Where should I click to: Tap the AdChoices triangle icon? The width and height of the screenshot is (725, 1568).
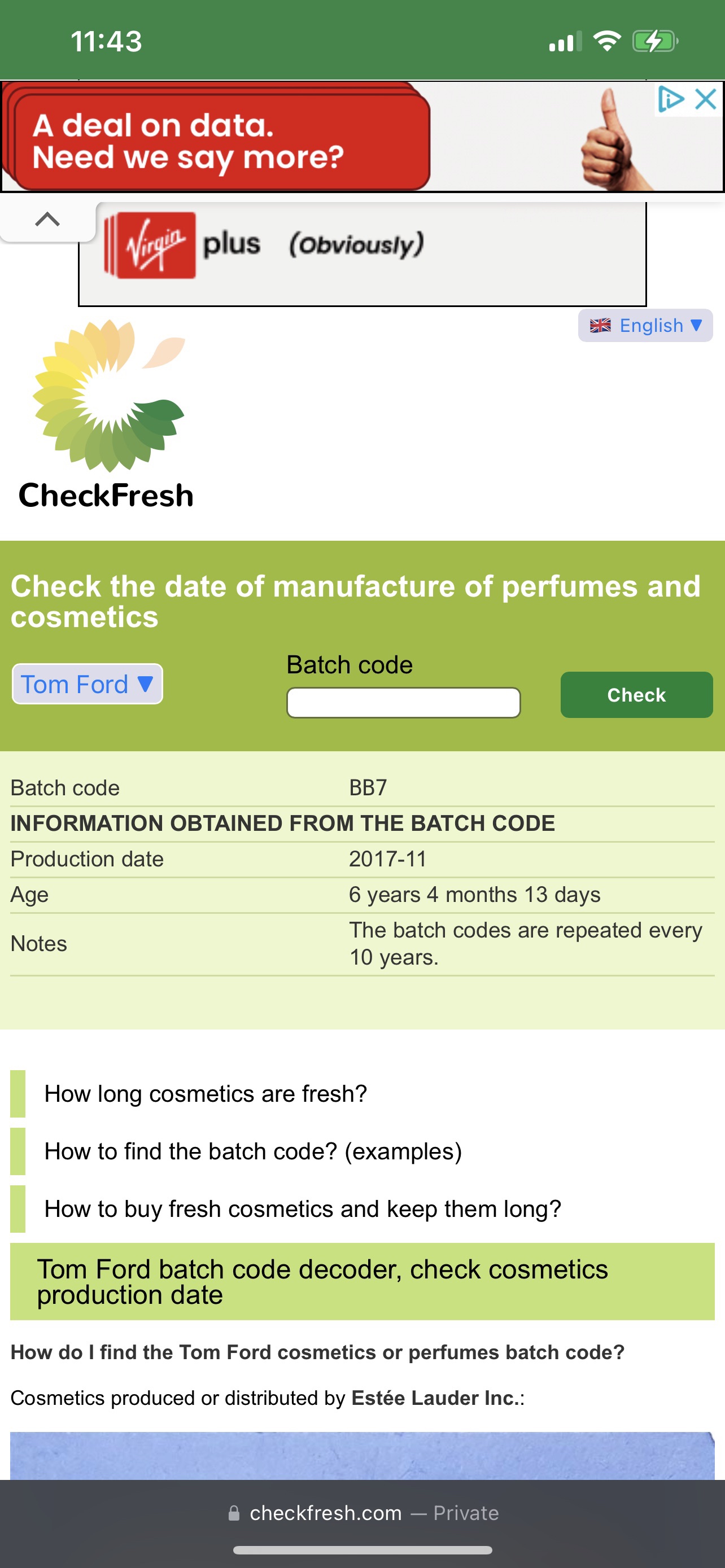[x=671, y=99]
